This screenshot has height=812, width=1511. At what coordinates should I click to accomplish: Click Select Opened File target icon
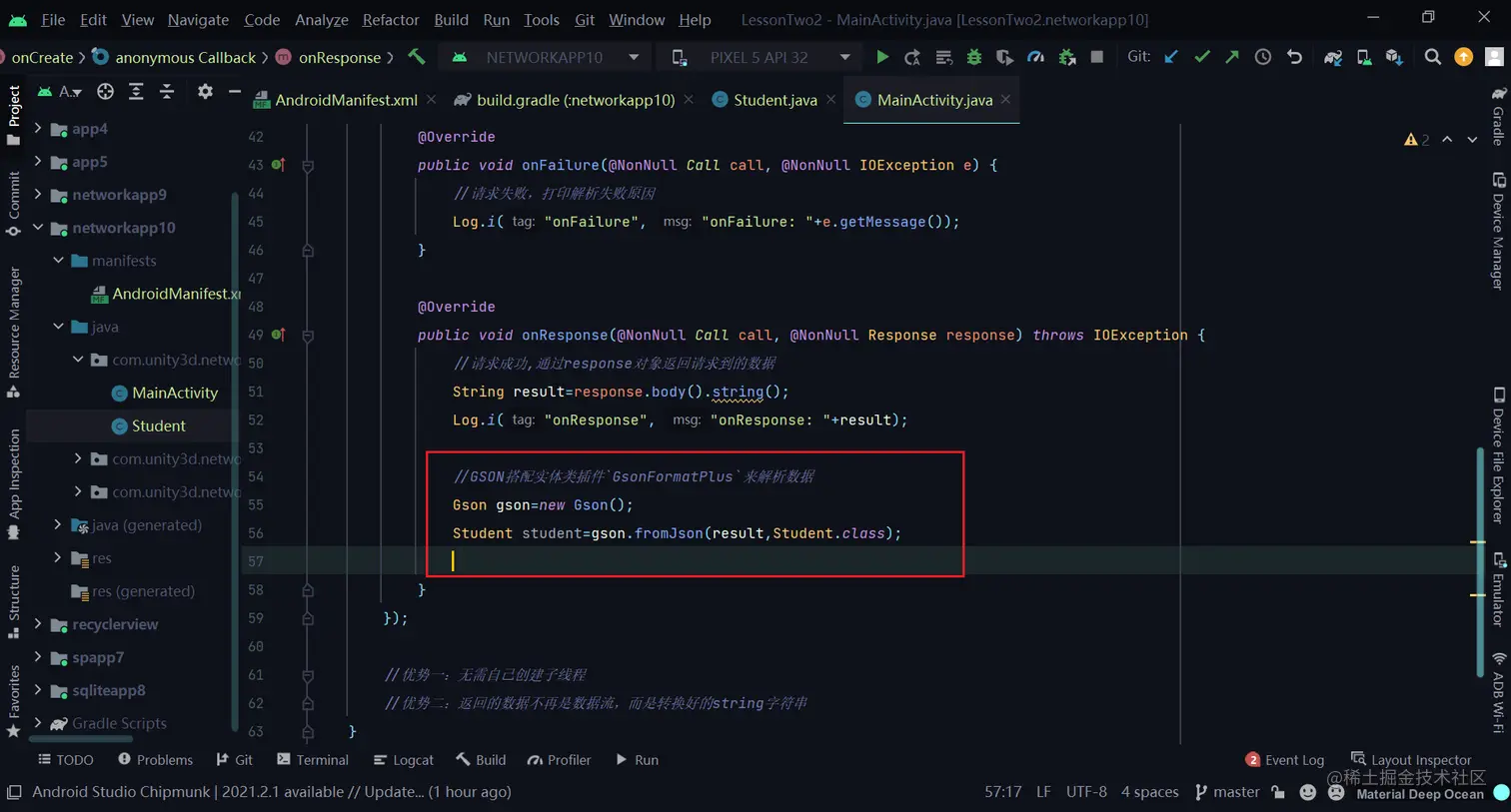[x=105, y=92]
